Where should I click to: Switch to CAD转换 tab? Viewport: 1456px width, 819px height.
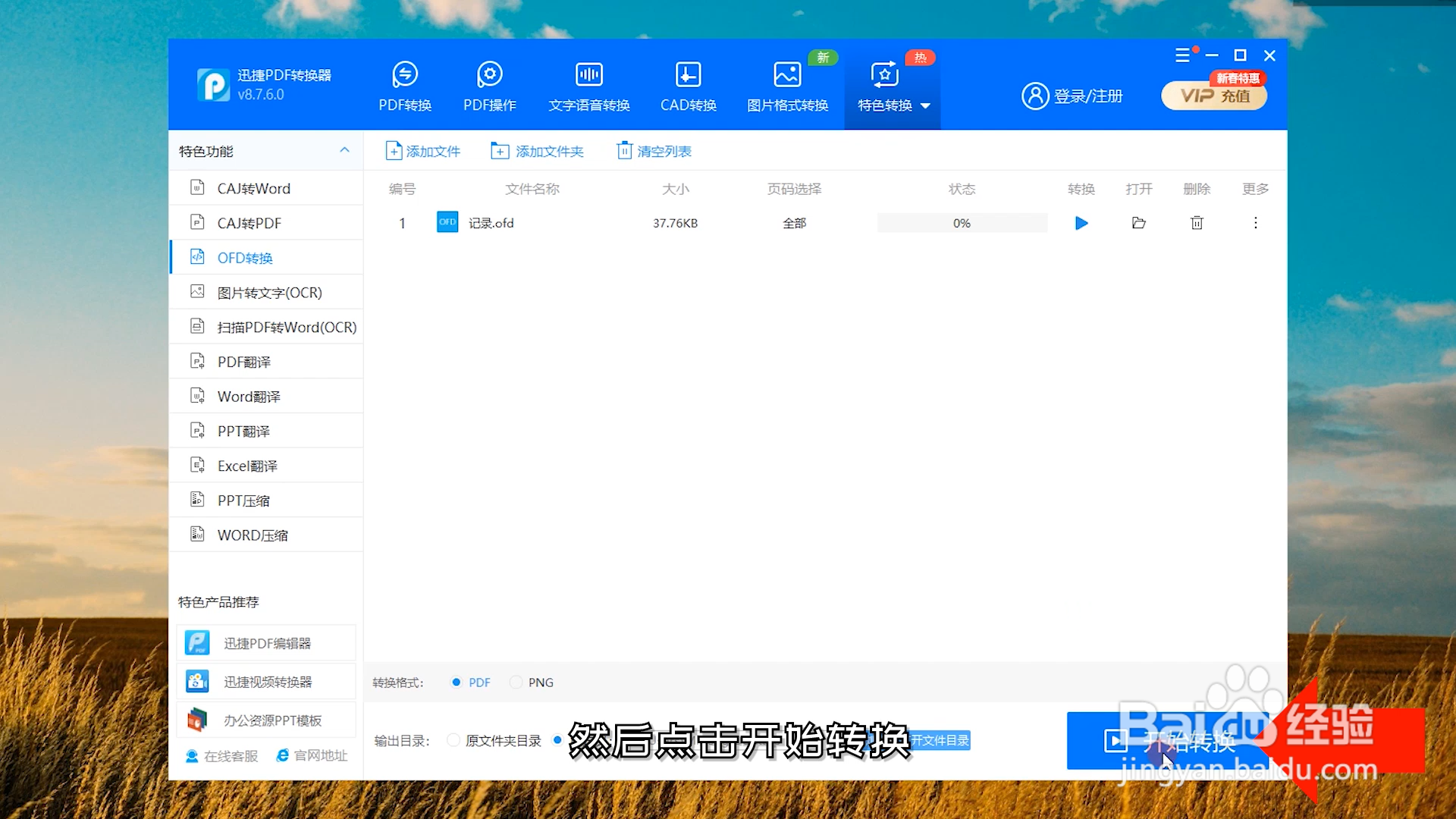point(688,86)
